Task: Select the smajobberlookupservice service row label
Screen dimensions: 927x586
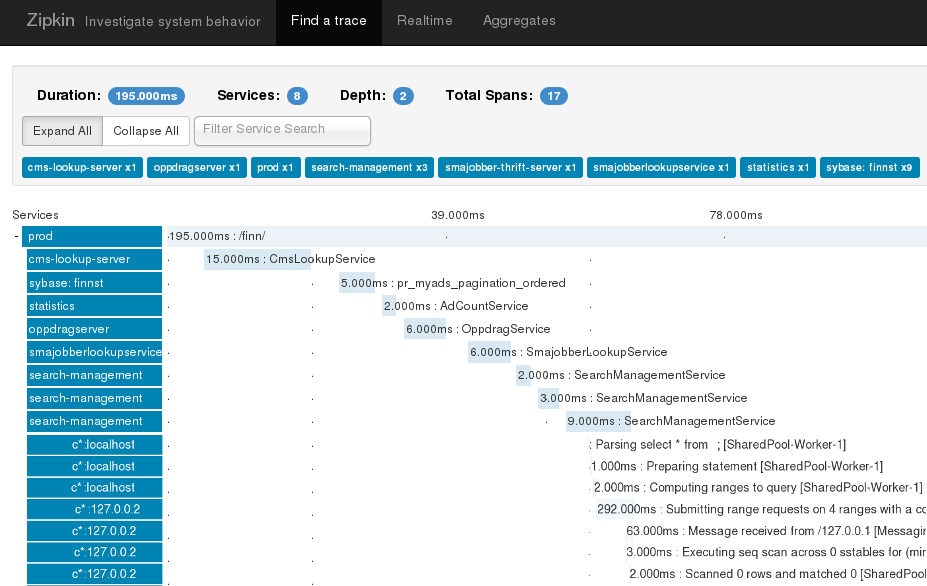Action: [x=94, y=352]
